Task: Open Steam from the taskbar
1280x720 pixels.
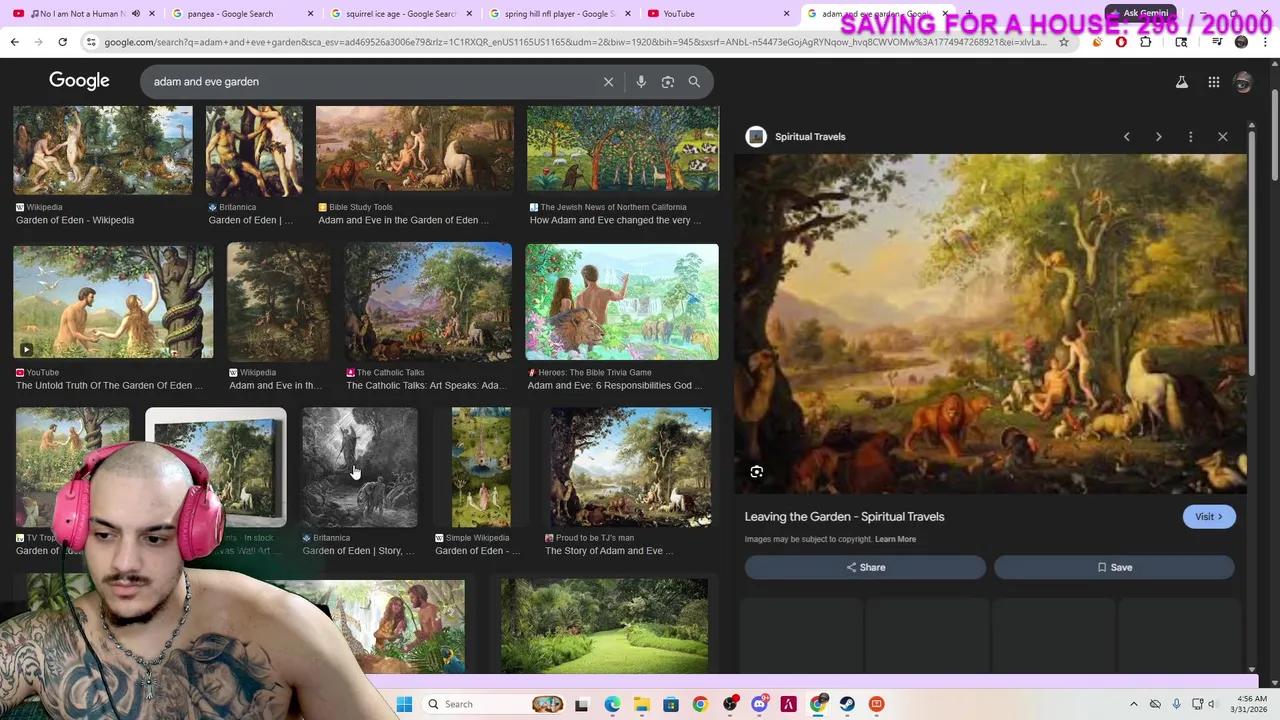Action: click(847, 704)
